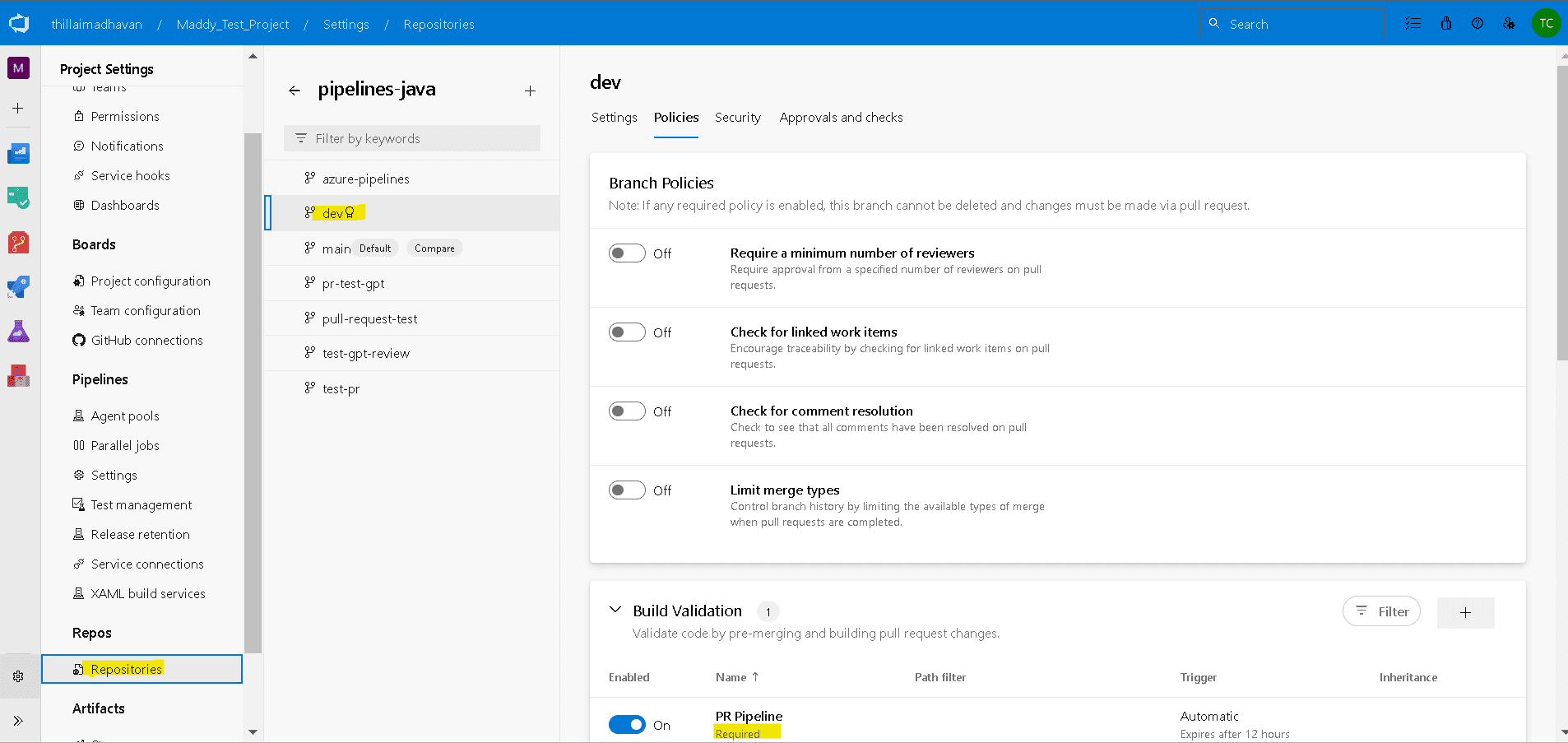Toggle Limit merge types policy
The height and width of the screenshot is (743, 1568).
(x=627, y=490)
